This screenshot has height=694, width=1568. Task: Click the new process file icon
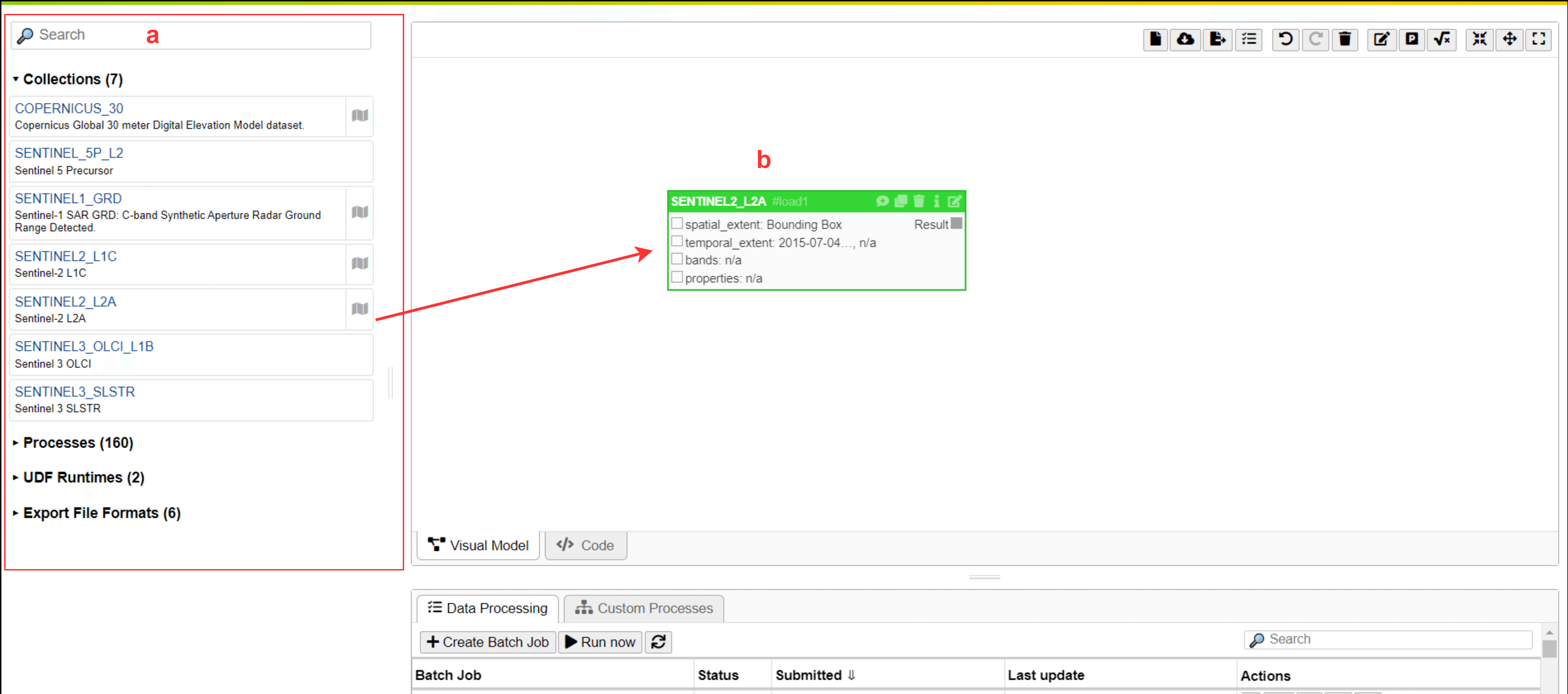tap(1155, 39)
